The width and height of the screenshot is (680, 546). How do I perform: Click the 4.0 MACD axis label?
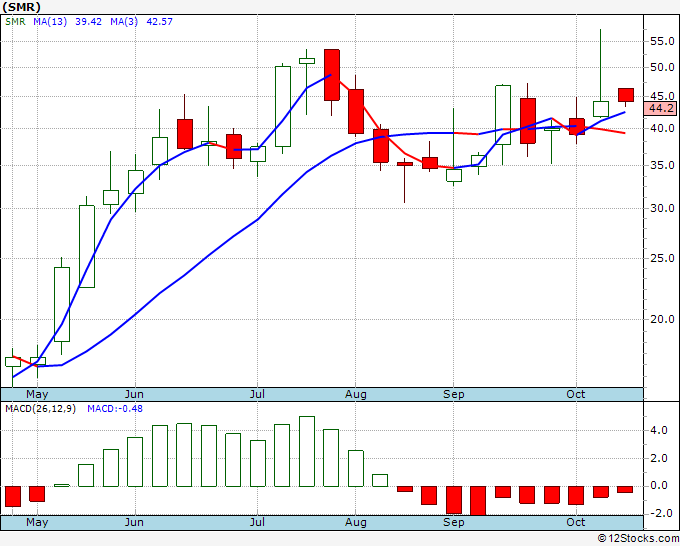click(x=659, y=431)
